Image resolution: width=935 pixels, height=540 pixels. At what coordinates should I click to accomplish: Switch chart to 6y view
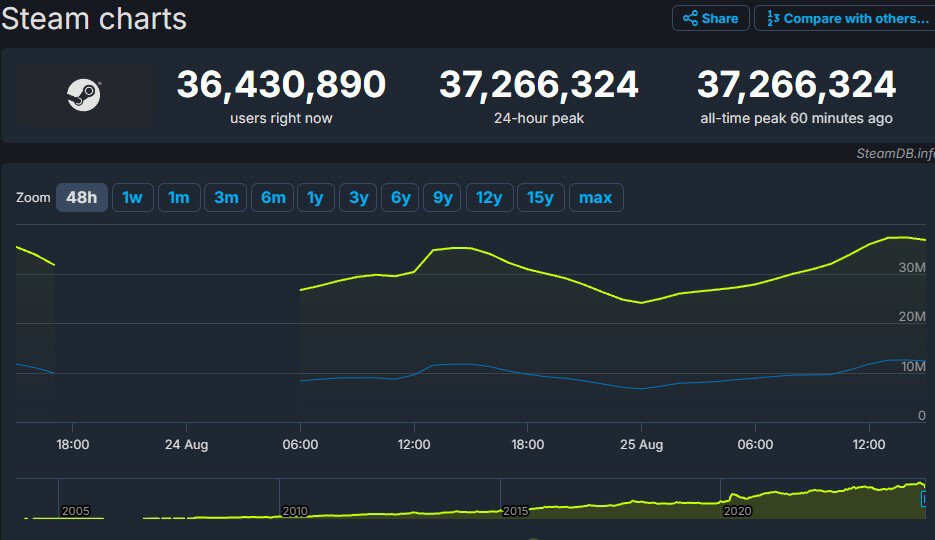pyautogui.click(x=401, y=197)
